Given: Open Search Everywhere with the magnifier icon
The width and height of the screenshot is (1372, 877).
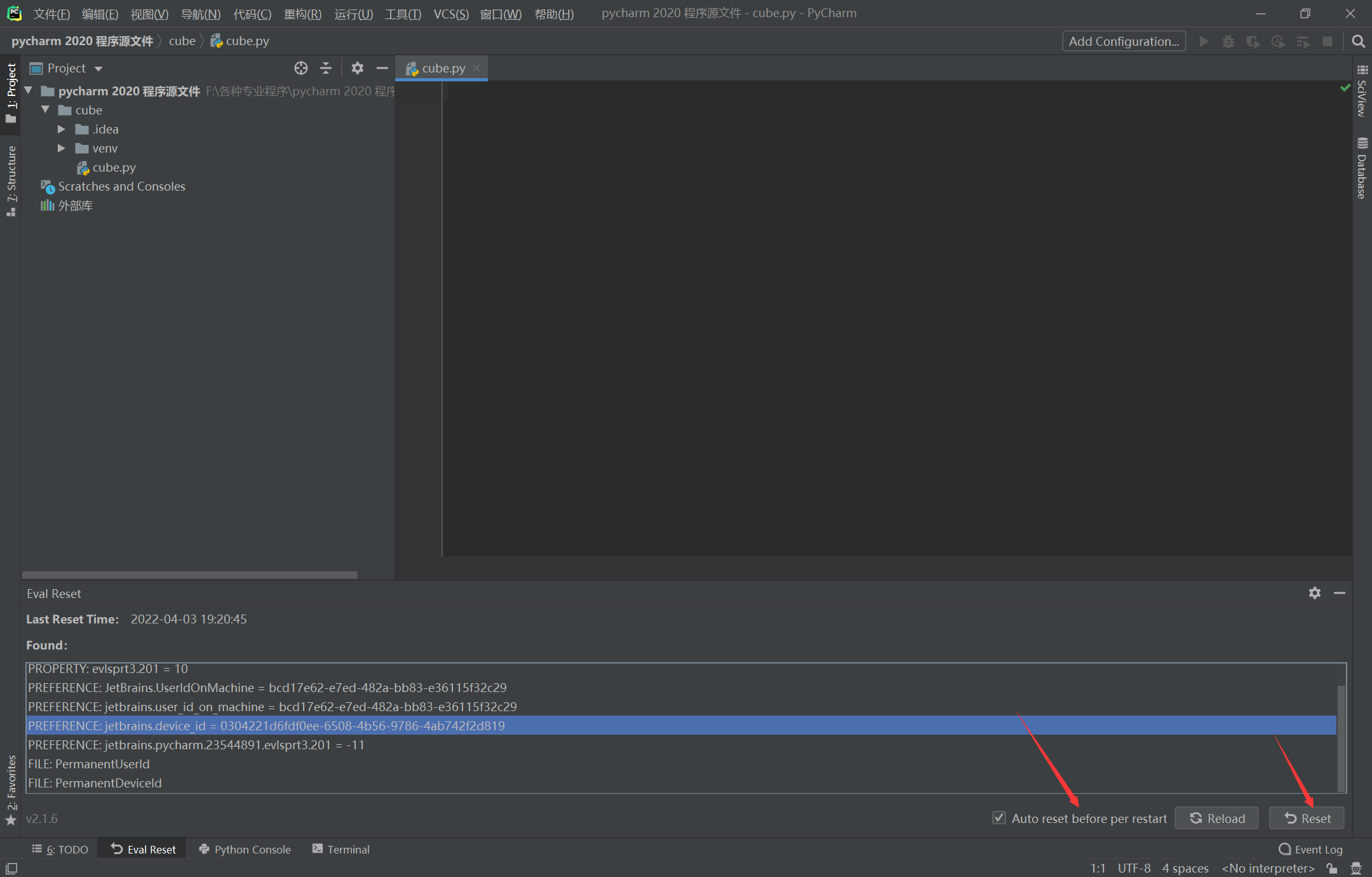Looking at the screenshot, I should [1358, 41].
